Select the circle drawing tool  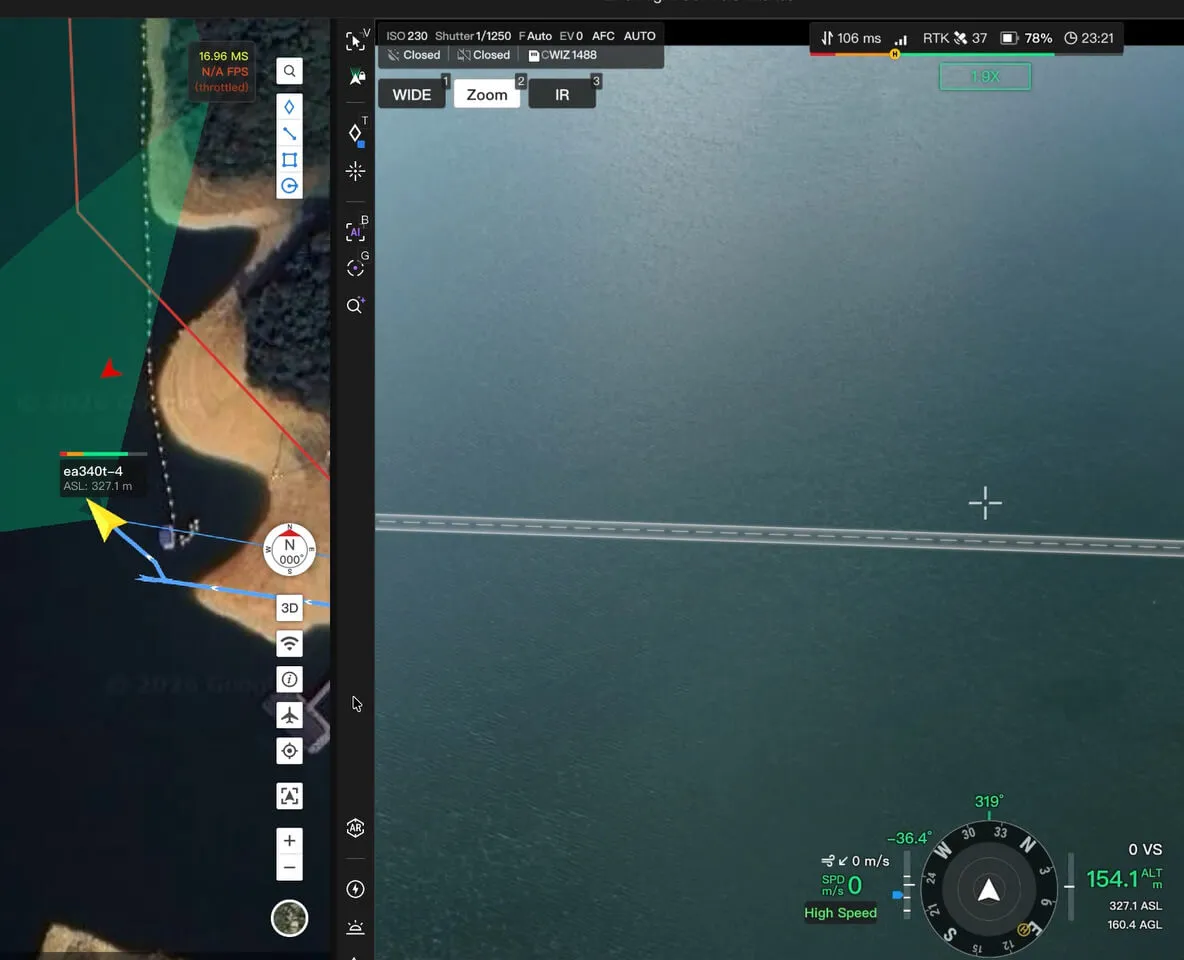(289, 186)
